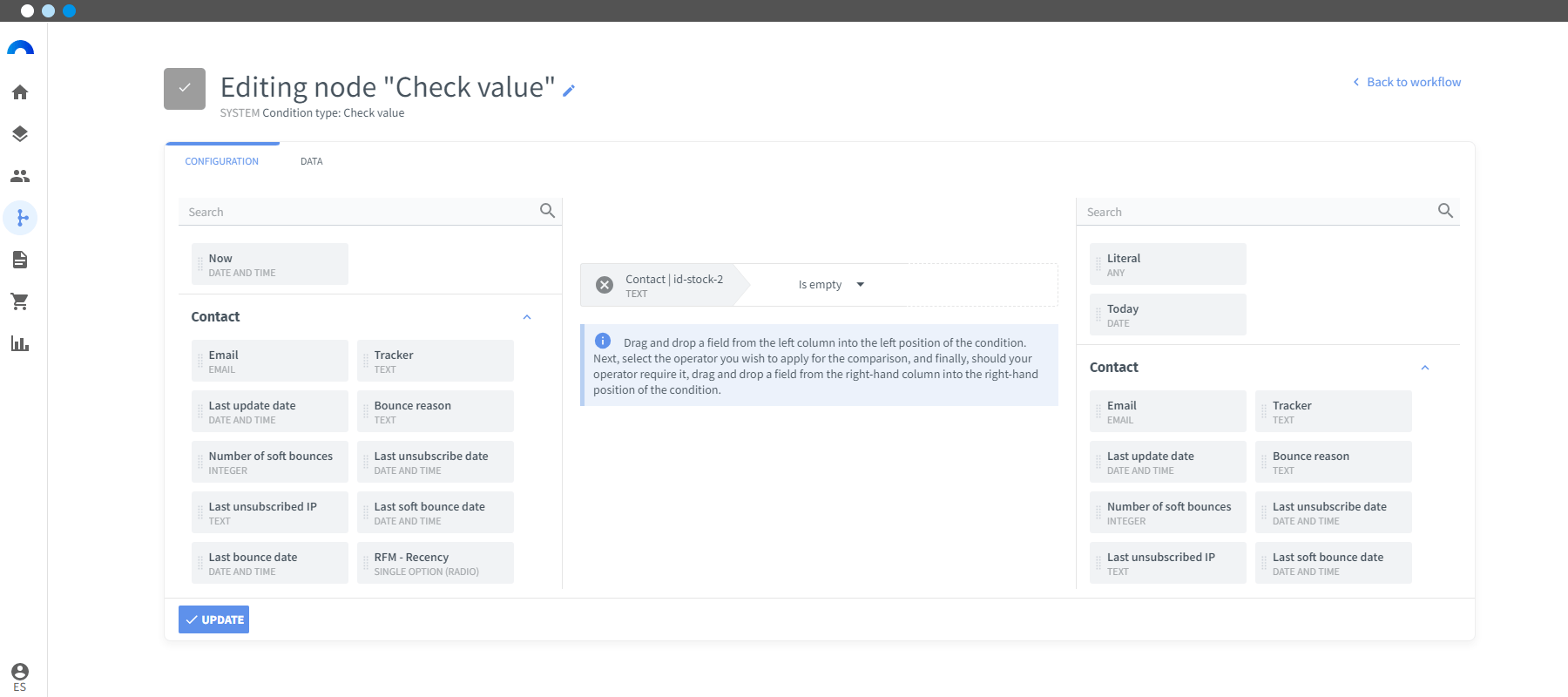1568x697 pixels.
Task: Switch to the CONFIGURATION tab
Action: 222,161
